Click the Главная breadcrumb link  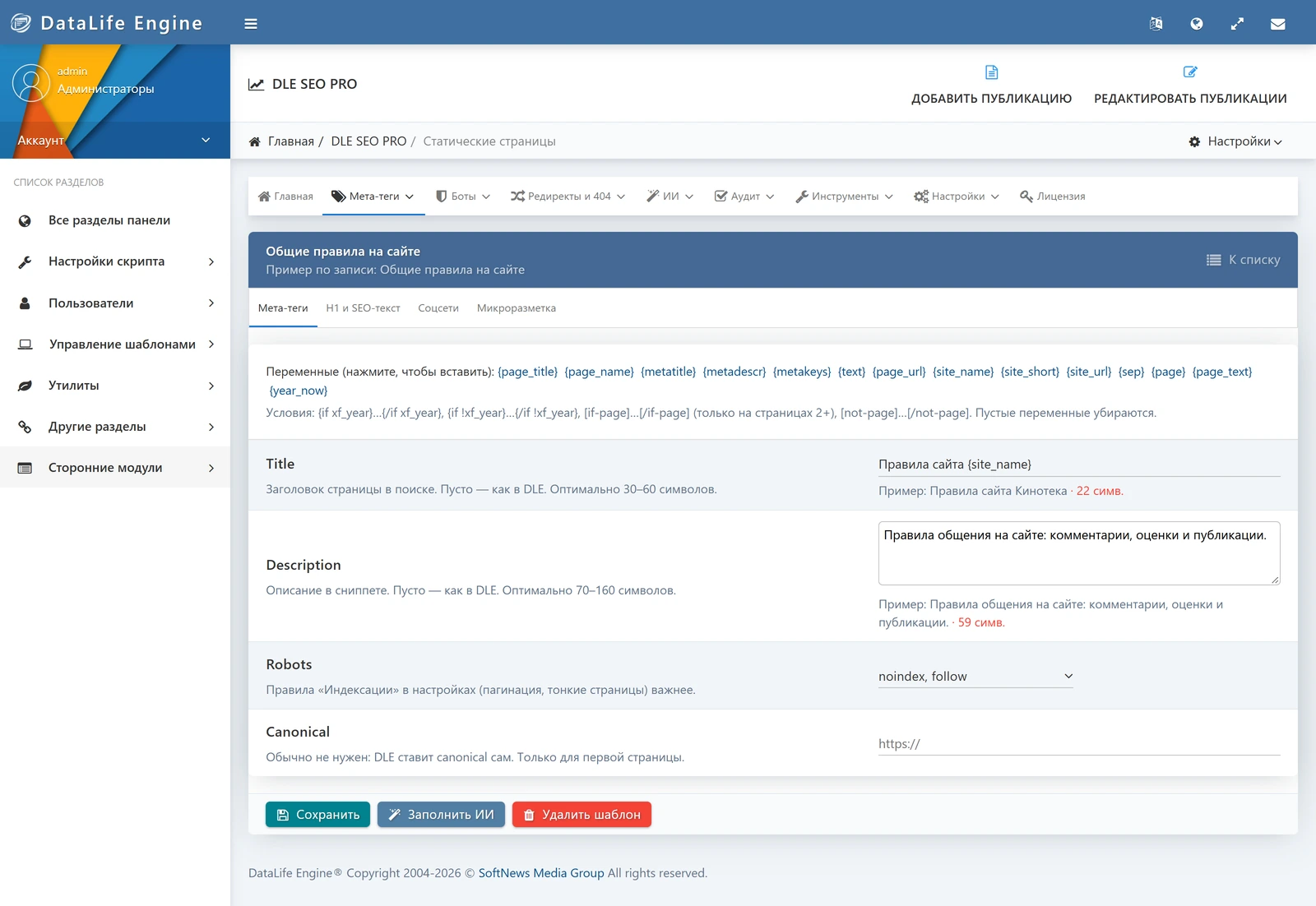[291, 141]
